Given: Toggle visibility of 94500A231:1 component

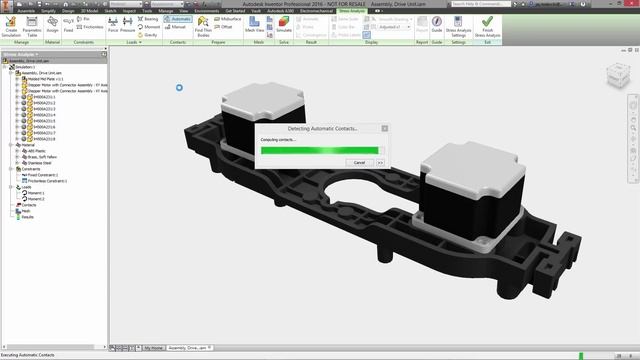Looking at the screenshot, I should (x=24, y=97).
